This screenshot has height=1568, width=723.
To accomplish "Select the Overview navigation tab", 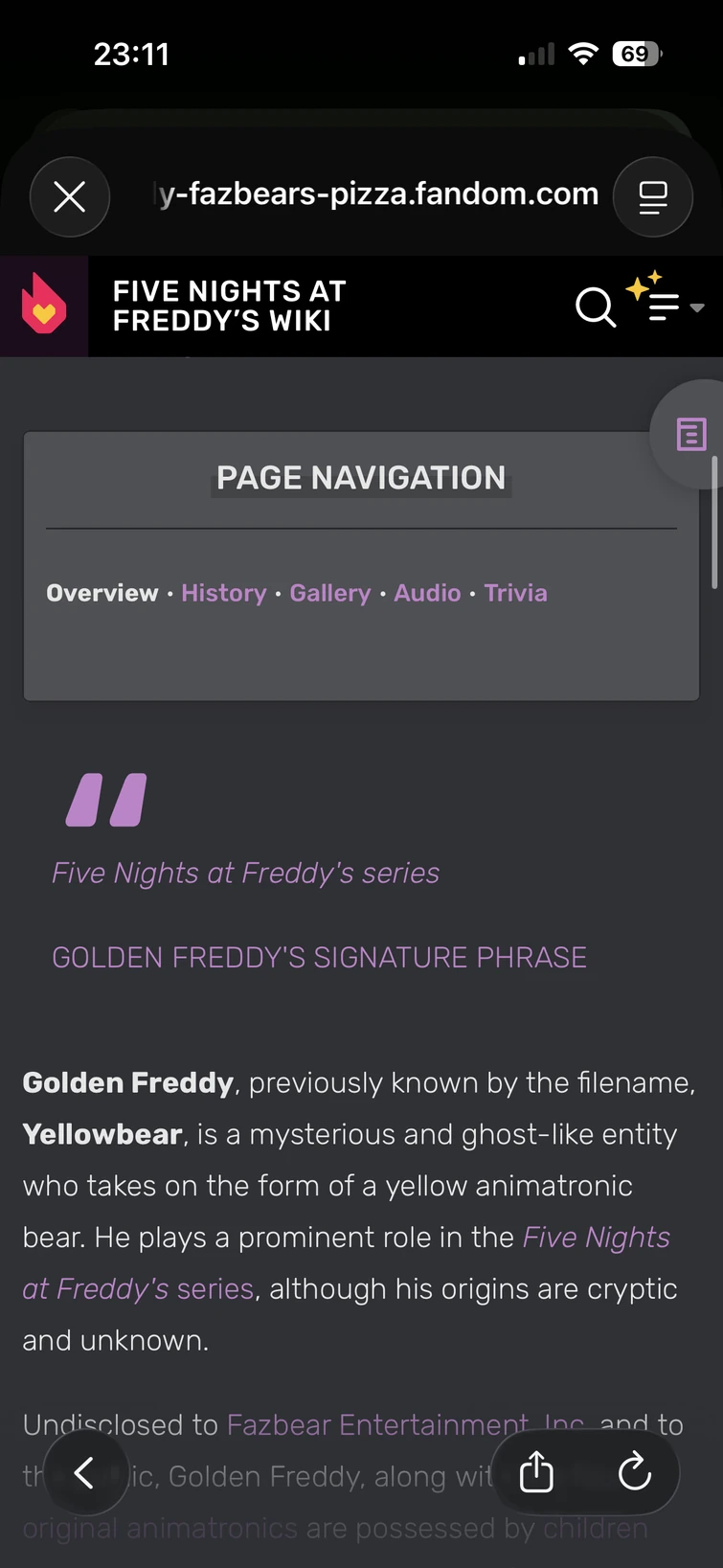I will [102, 593].
